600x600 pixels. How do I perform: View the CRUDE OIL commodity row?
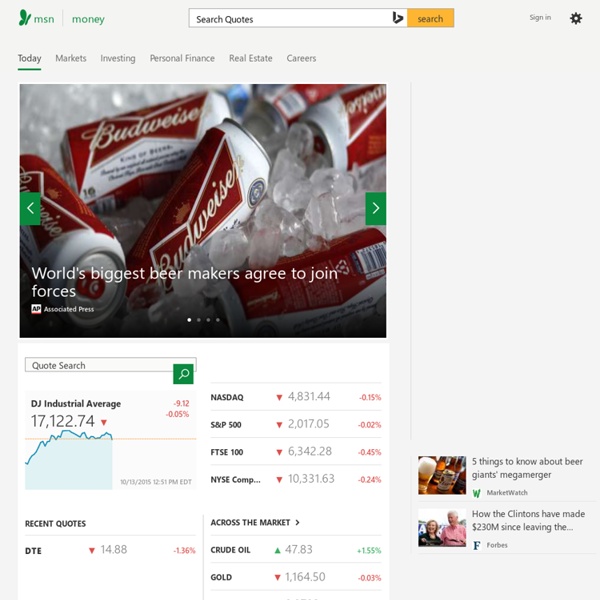[296, 550]
